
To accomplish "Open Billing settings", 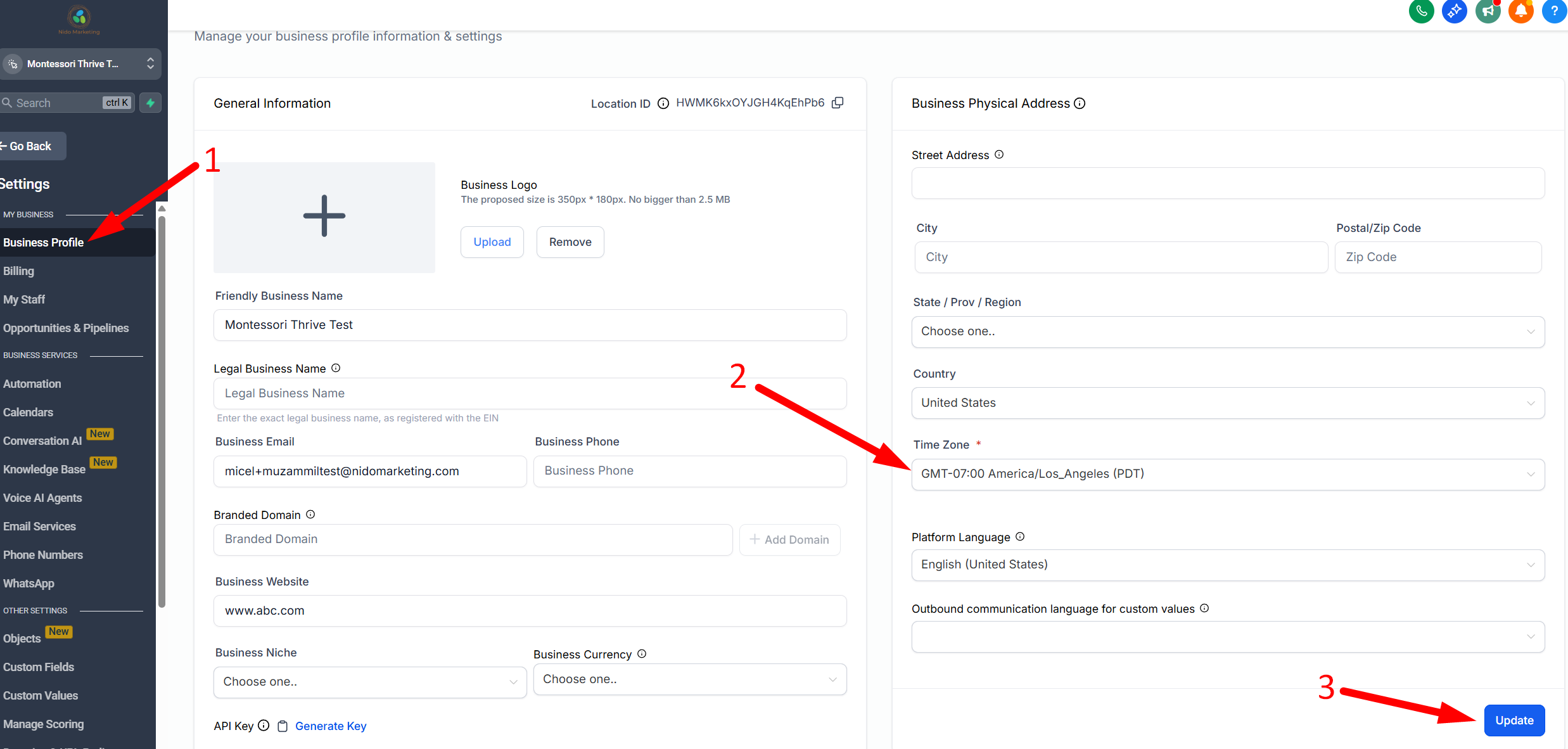I will tap(19, 271).
